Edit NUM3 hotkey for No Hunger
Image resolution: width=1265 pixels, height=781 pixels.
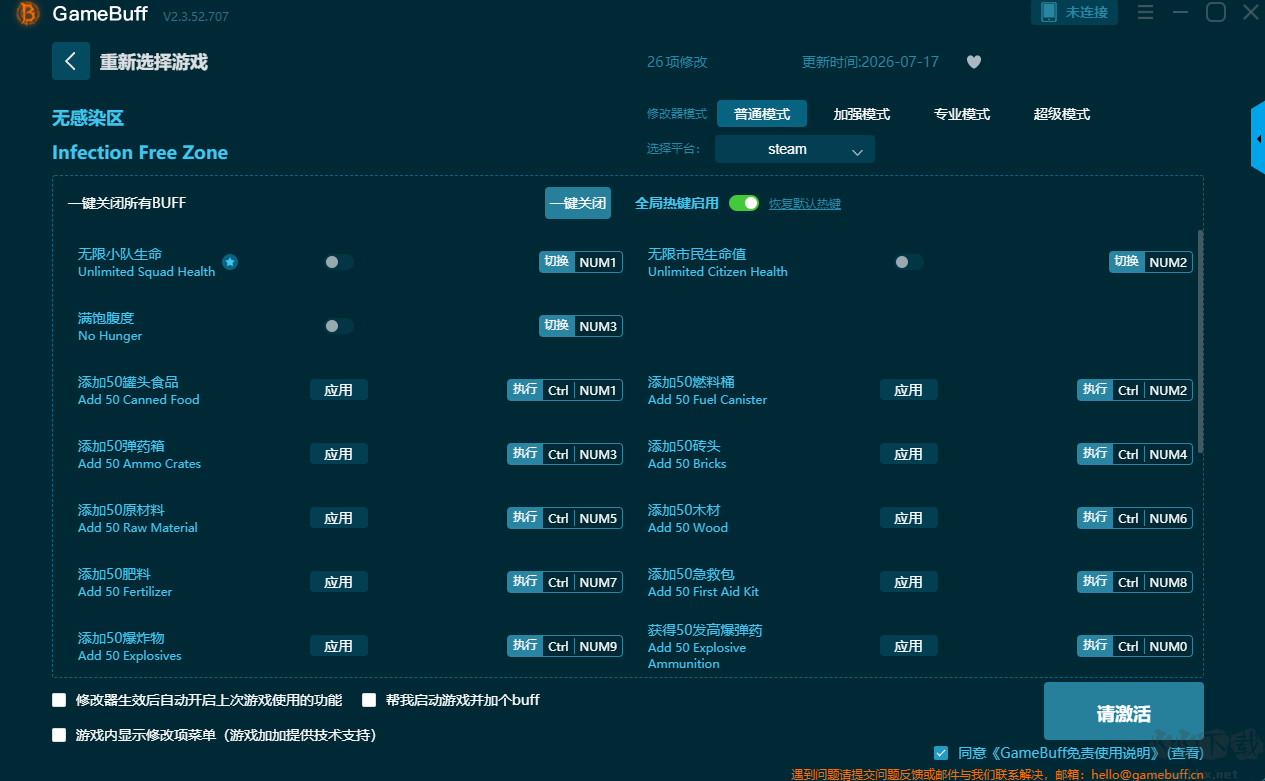tap(581, 326)
